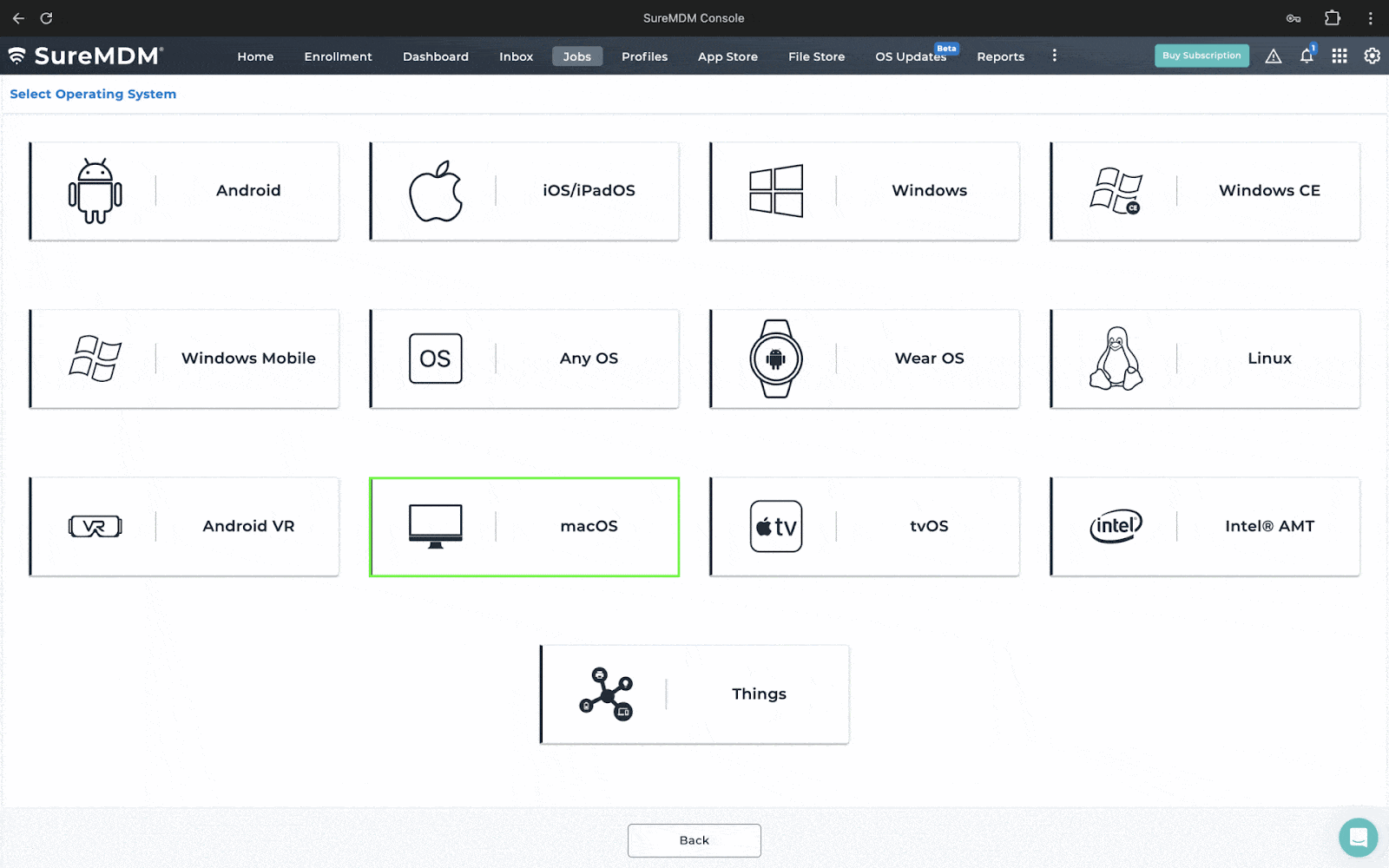Choose the highlighted macOS label

pos(589,525)
